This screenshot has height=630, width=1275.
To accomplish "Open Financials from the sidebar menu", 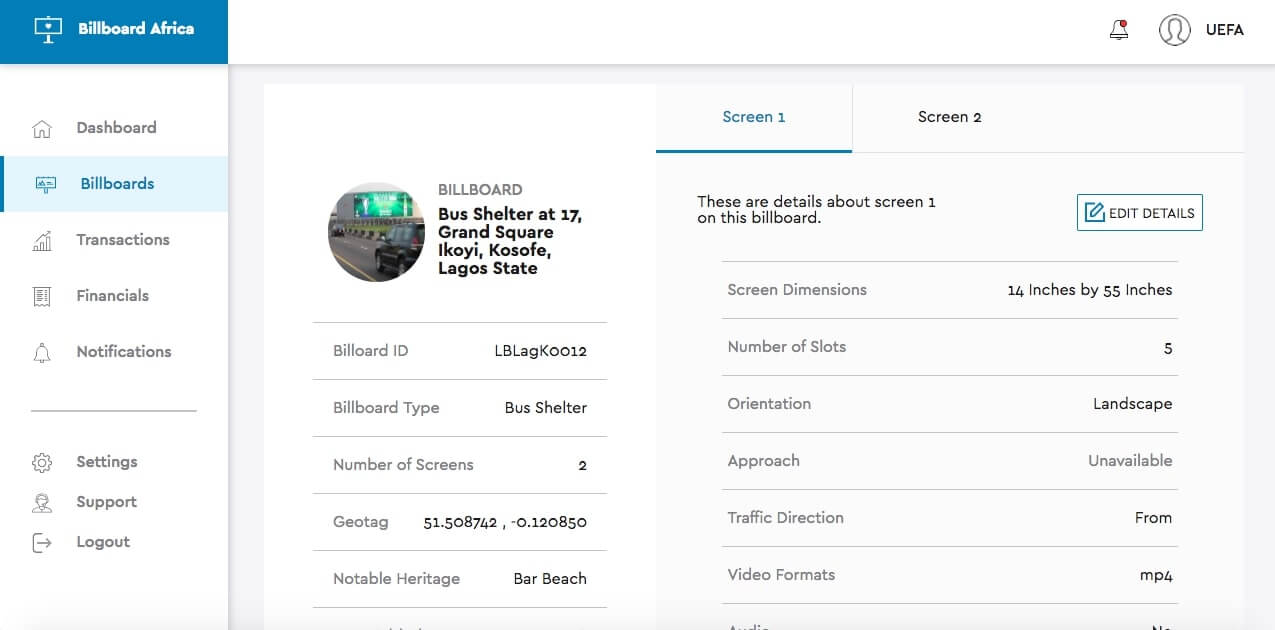I will [x=112, y=296].
